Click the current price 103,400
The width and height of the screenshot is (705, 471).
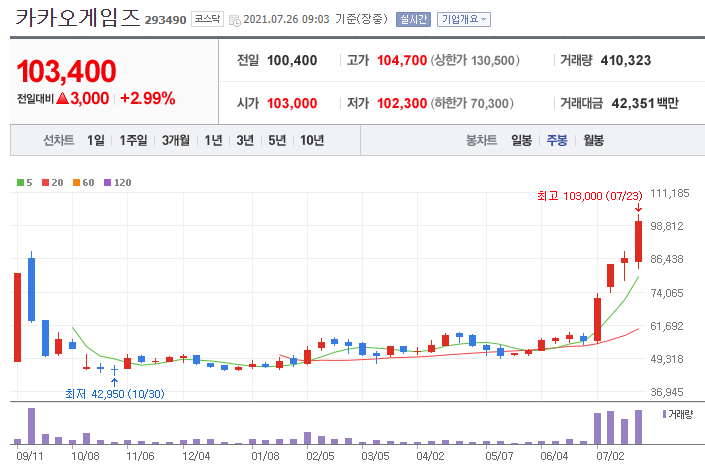click(x=67, y=71)
